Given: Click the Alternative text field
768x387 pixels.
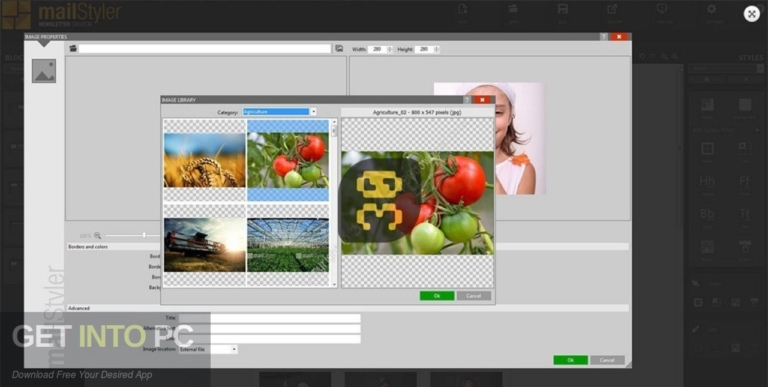Looking at the screenshot, I should coord(269,329).
